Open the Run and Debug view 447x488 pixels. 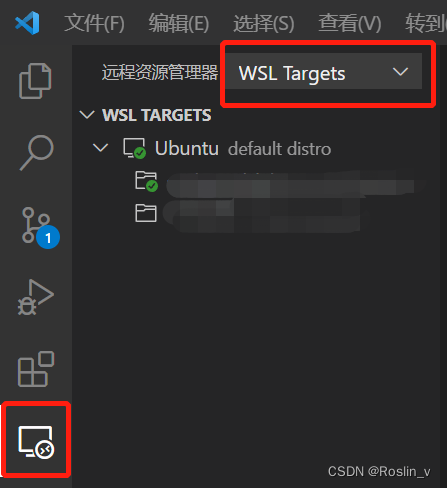pos(35,297)
